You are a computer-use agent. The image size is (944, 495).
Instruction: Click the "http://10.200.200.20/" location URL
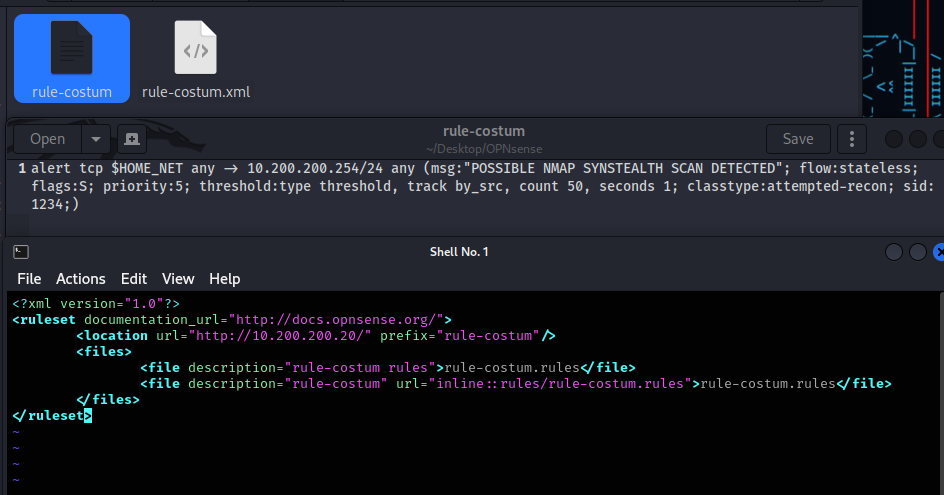[x=280, y=335]
